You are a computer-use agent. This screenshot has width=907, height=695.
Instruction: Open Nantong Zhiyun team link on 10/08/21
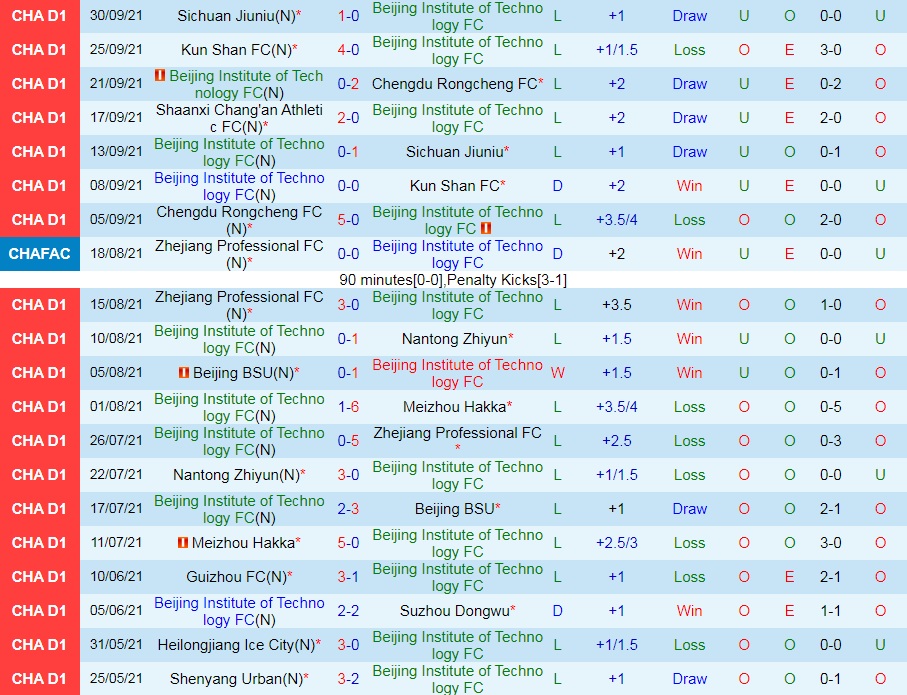tap(457, 339)
